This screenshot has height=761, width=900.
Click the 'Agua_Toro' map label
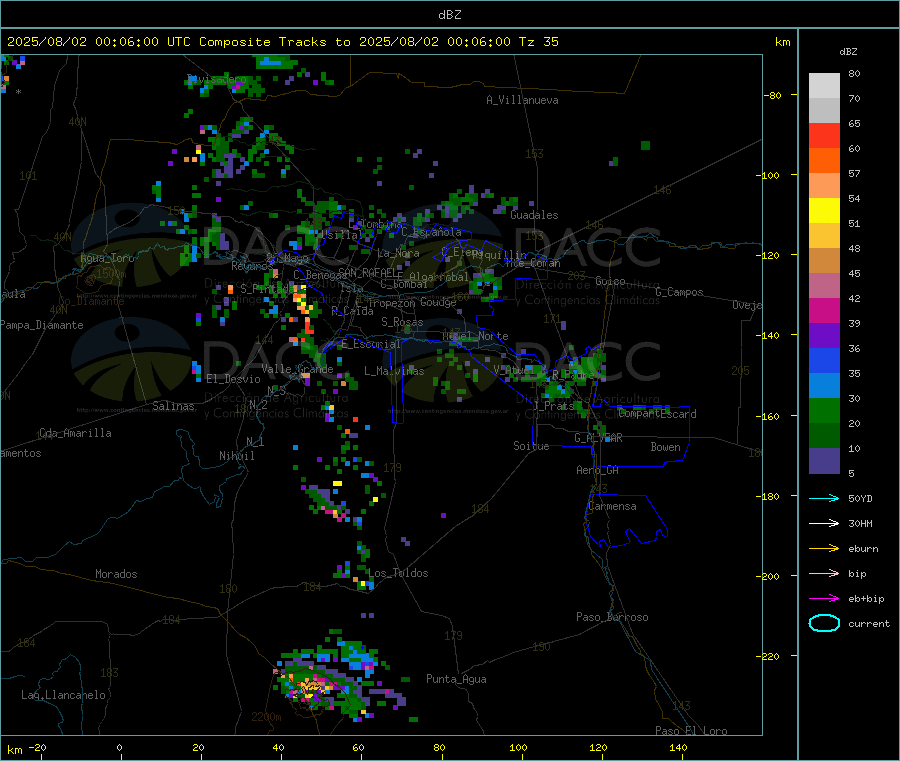coord(107,258)
